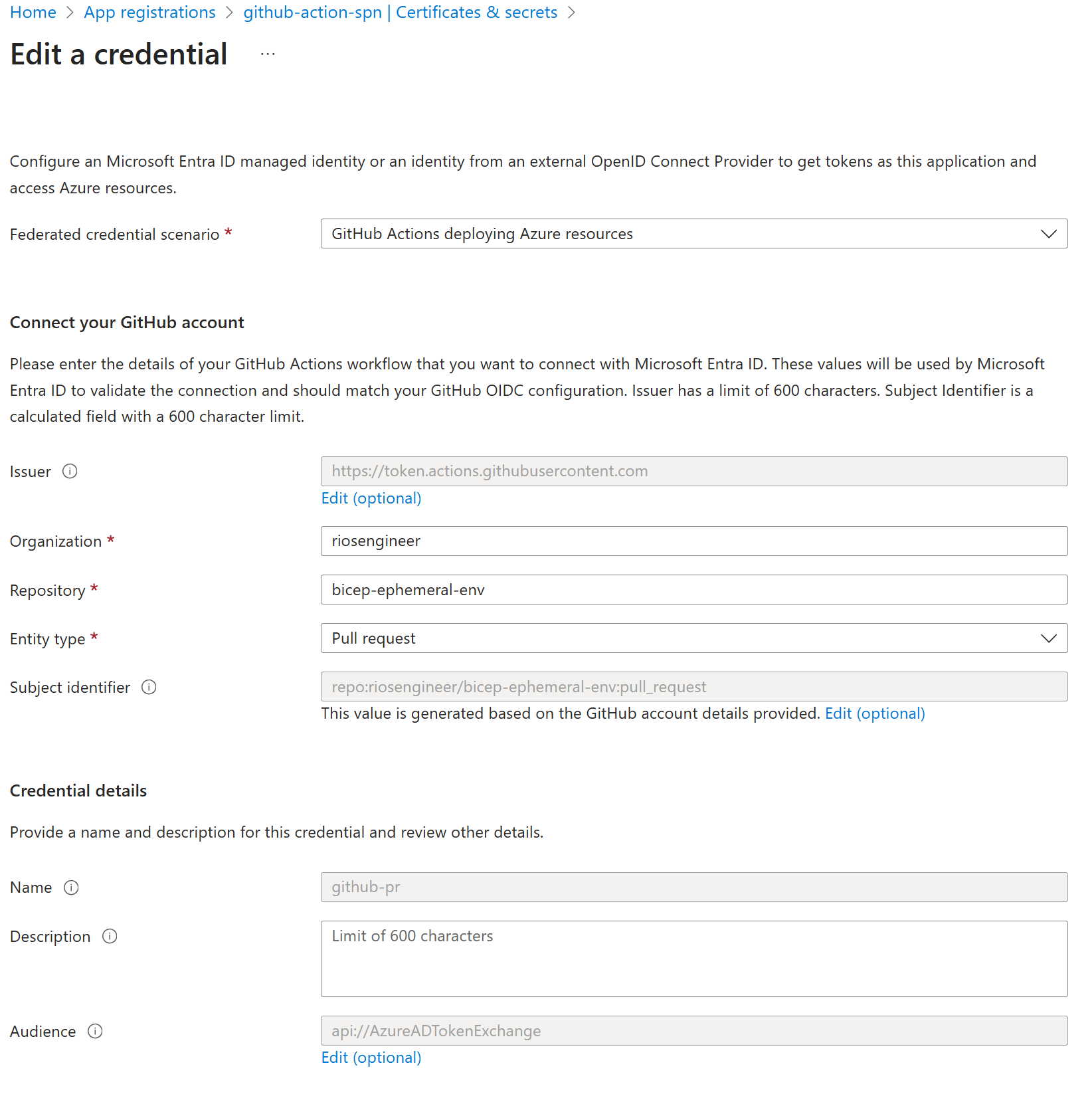Click the Organization input field
The height and width of the screenshot is (1108, 1092).
(693, 541)
